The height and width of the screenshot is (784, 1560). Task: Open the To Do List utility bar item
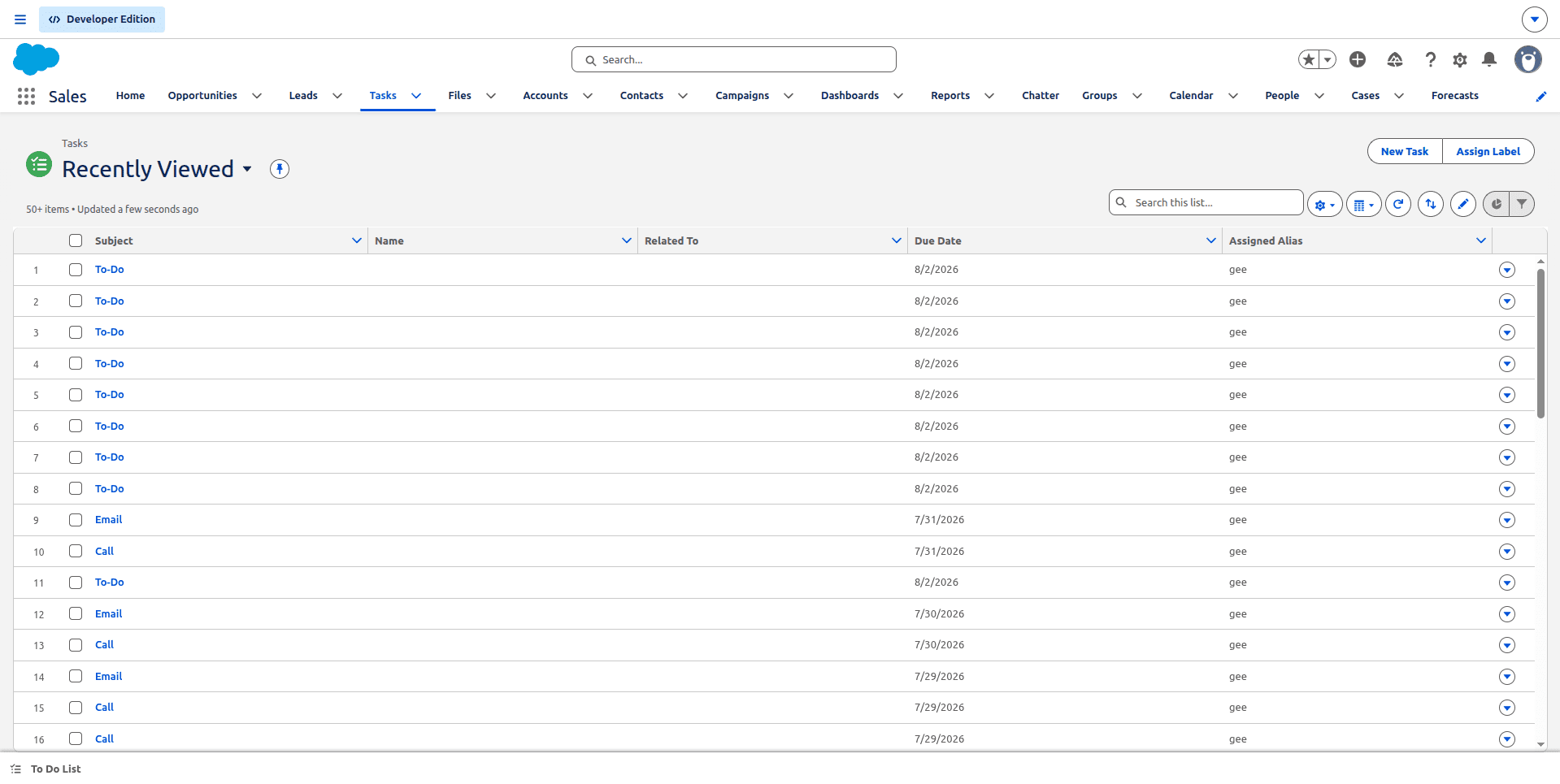[46, 769]
